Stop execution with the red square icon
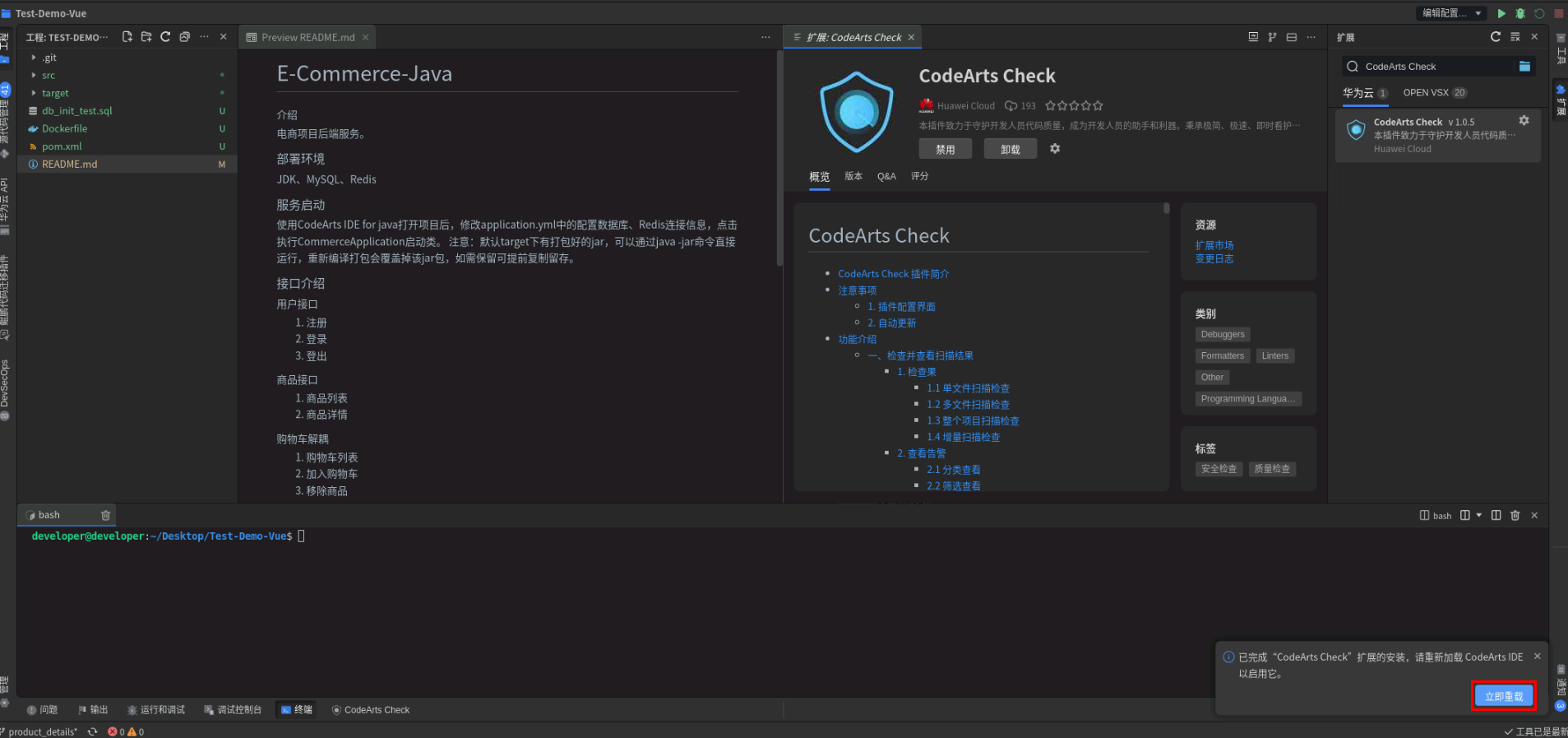This screenshot has width=1568, height=738. click(x=1558, y=13)
